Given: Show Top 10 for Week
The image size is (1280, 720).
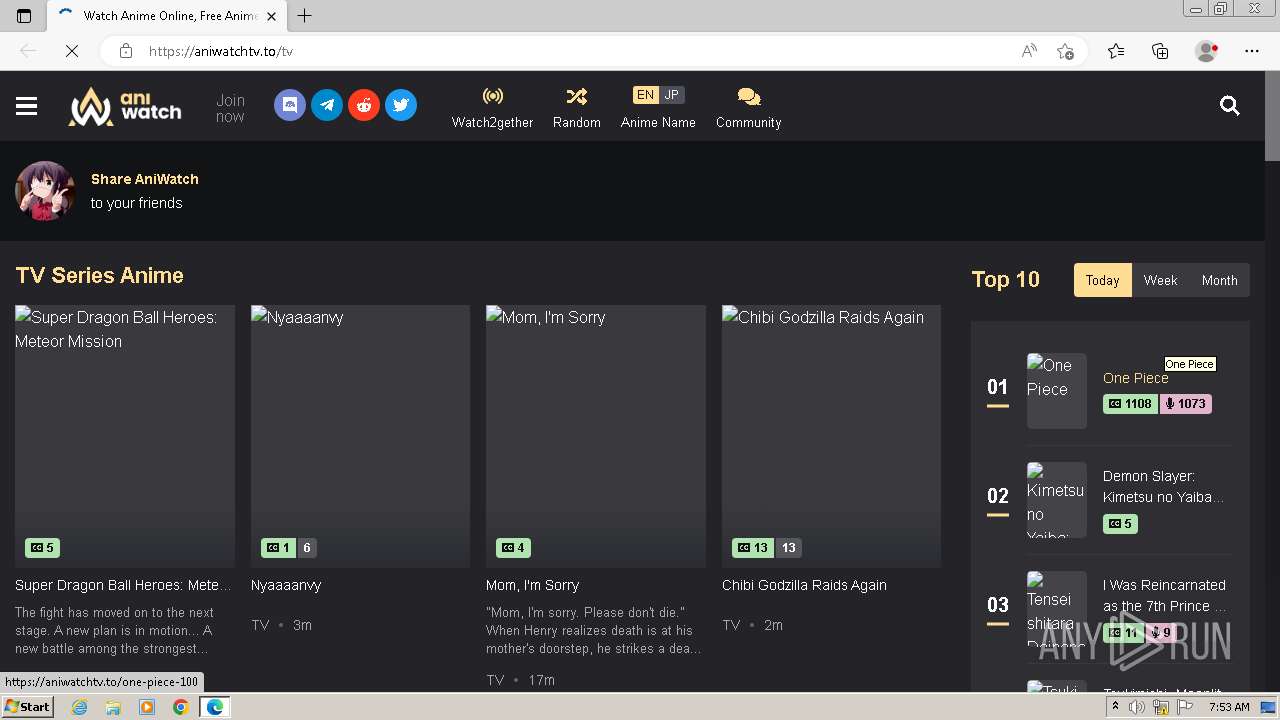Looking at the screenshot, I should click(1160, 280).
